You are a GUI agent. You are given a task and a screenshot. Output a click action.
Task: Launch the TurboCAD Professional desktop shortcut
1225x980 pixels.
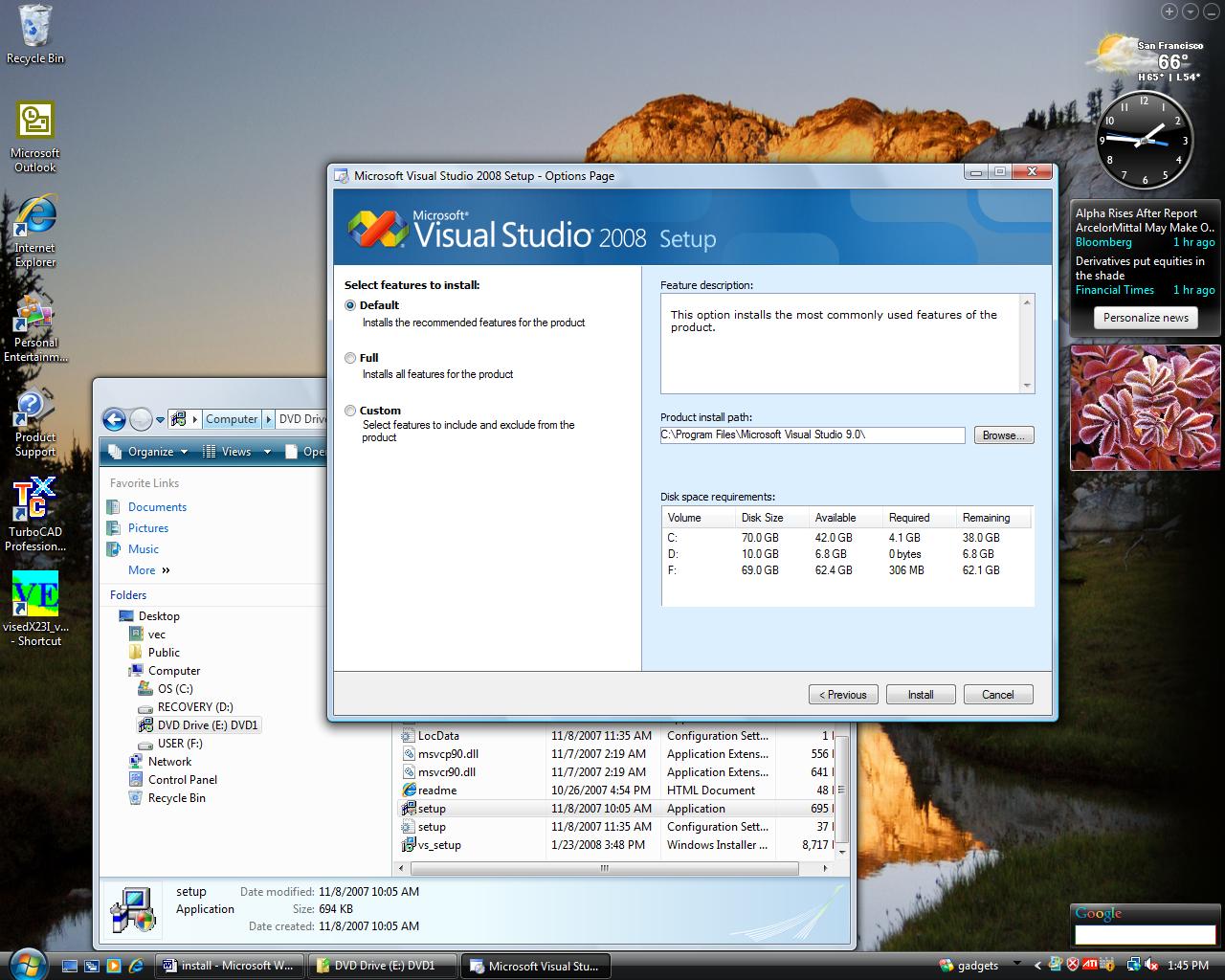coord(35,515)
